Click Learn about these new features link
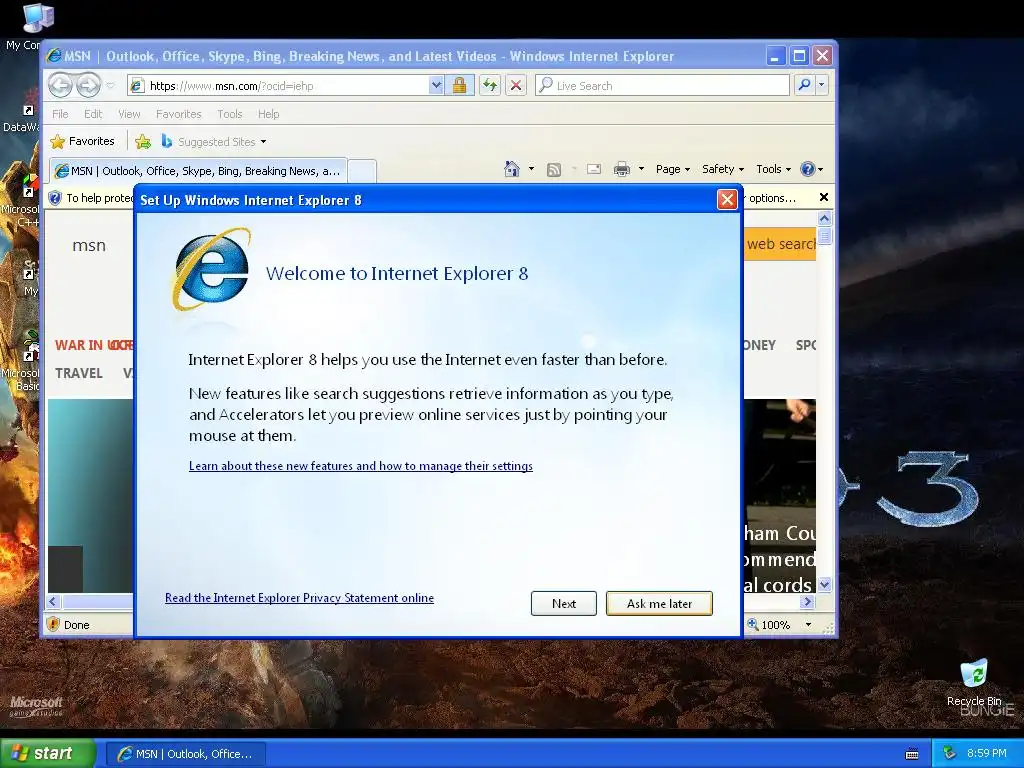The image size is (1024, 768). (x=360, y=466)
